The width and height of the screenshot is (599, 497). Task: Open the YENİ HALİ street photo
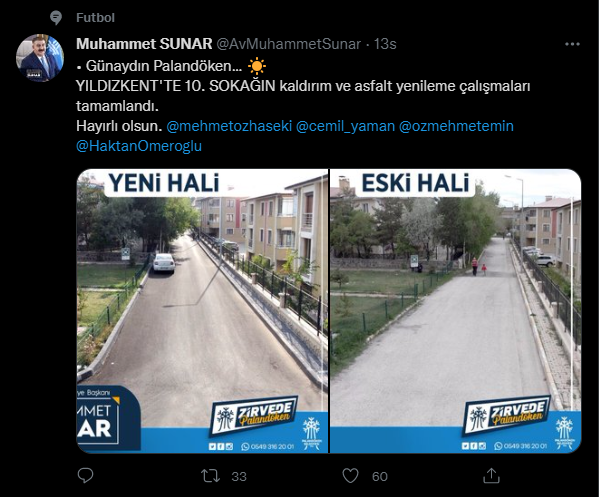[x=202, y=311]
